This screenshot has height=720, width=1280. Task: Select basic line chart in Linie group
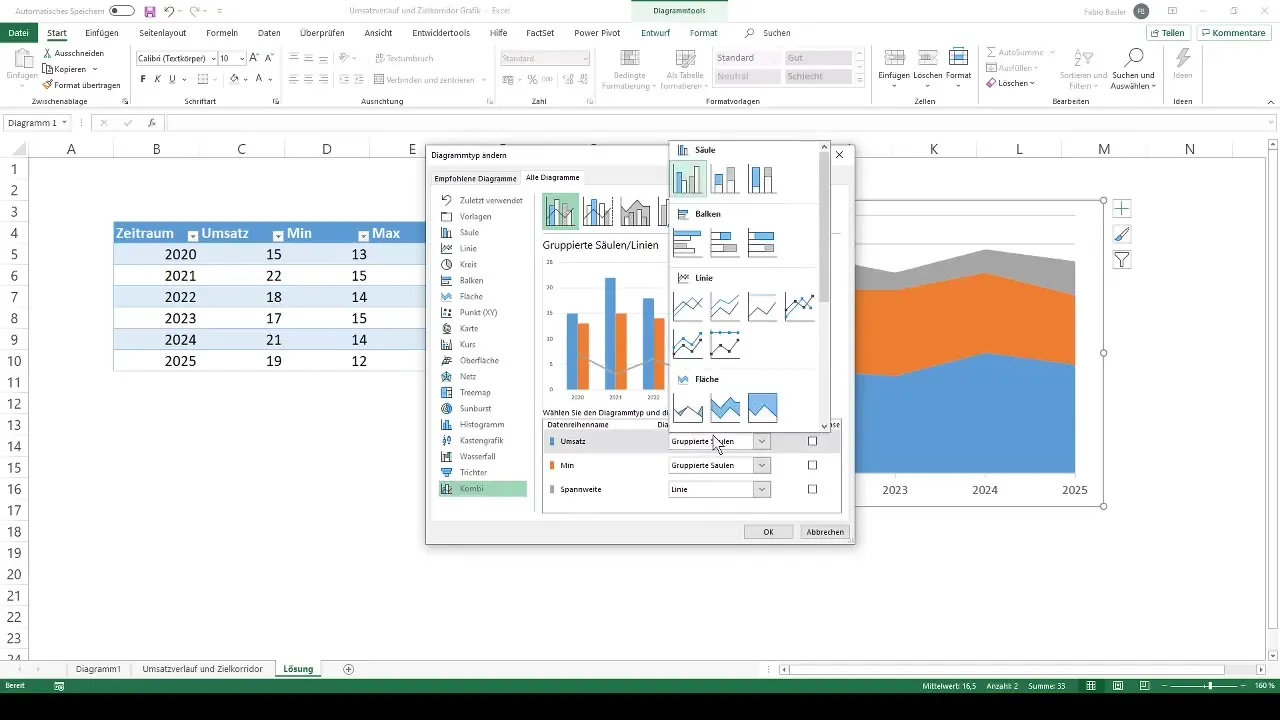pyautogui.click(x=689, y=307)
